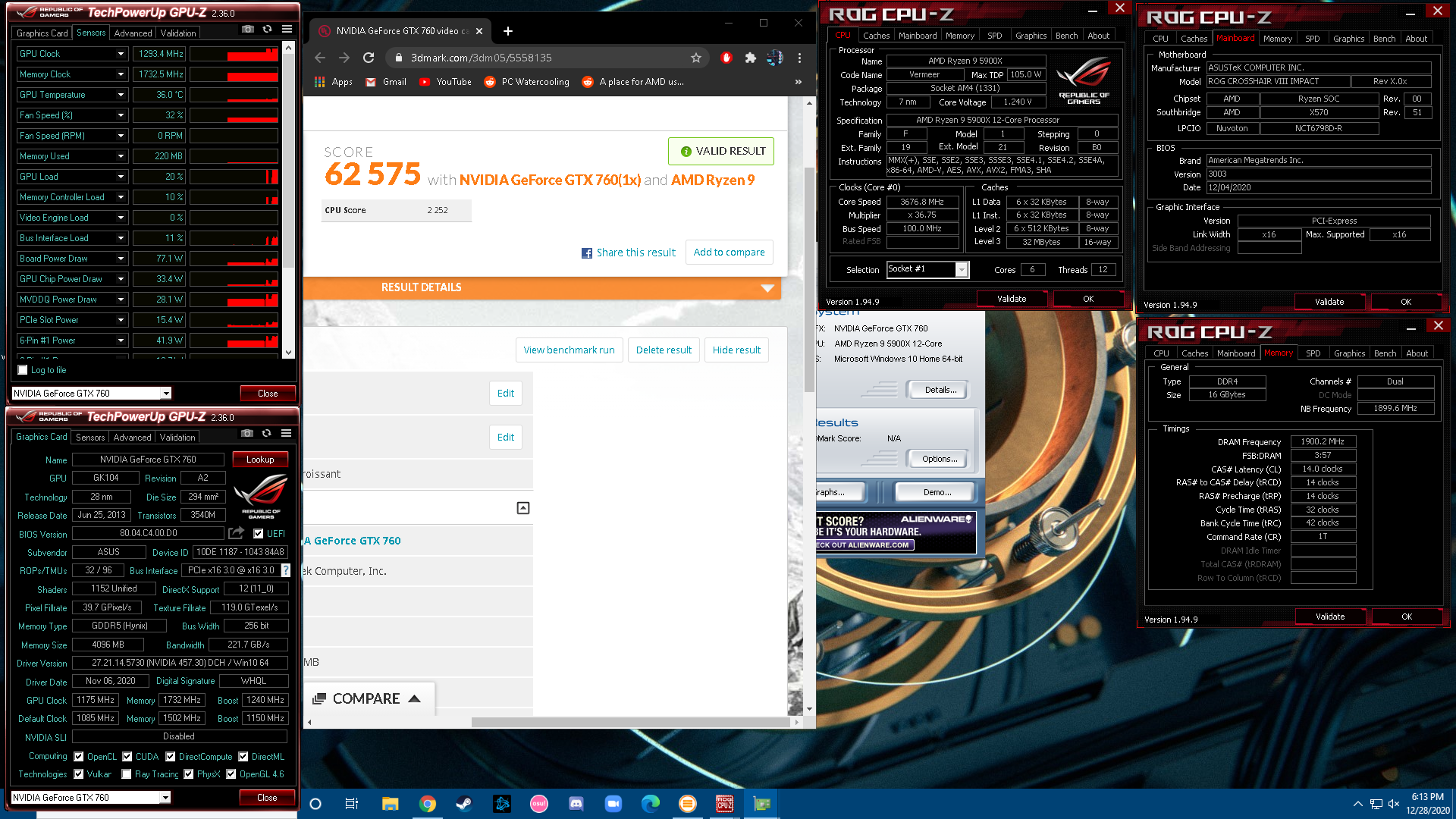
Task: Click BIOS export share icon in GPU-Z
Action: [237, 533]
